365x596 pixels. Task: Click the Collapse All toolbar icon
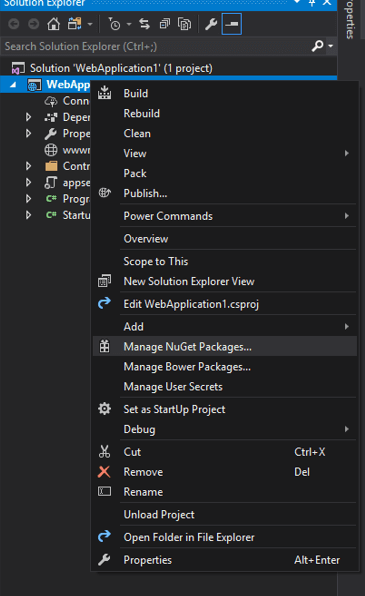coord(165,24)
